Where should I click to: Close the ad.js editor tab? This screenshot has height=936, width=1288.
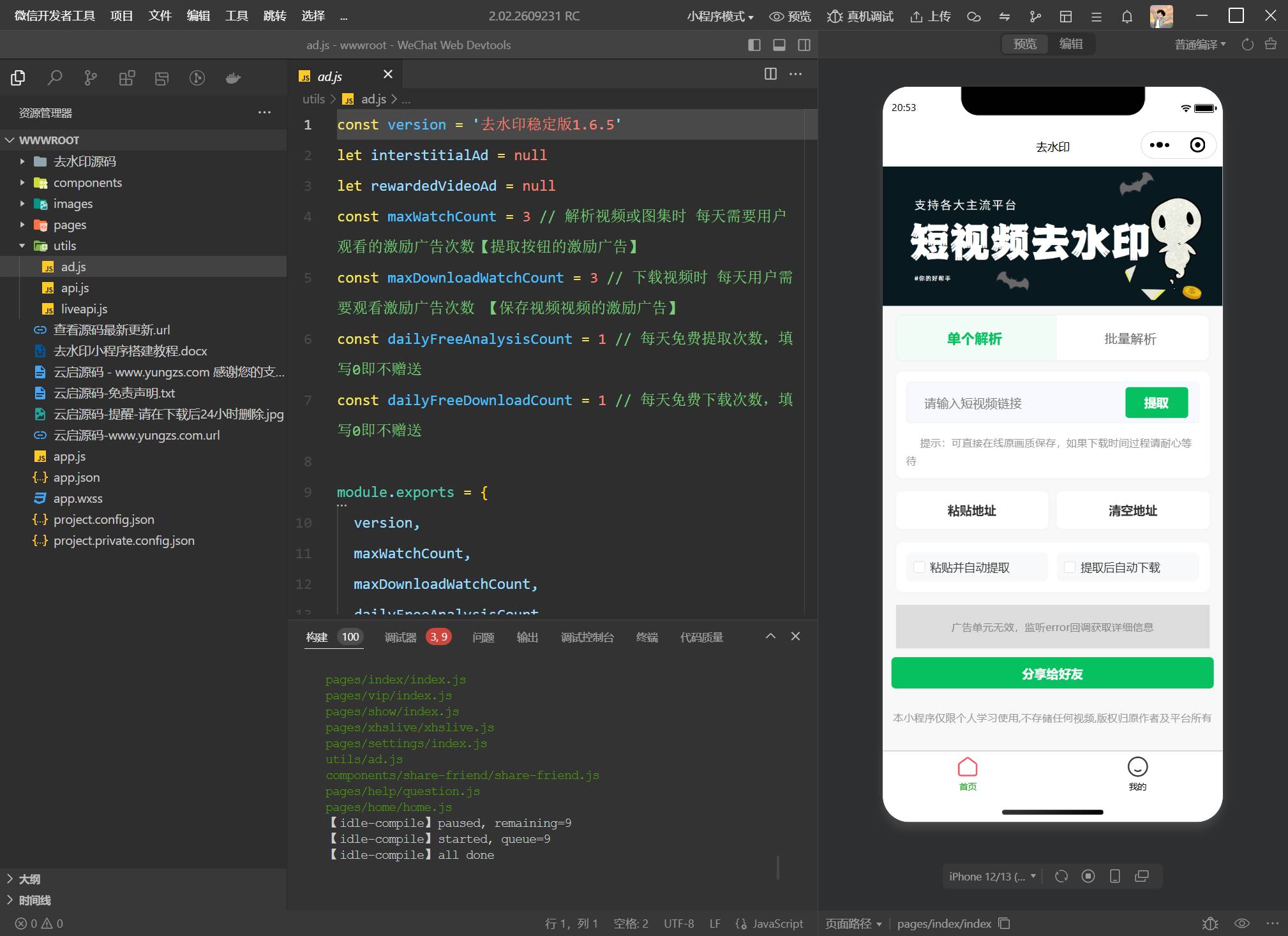(x=387, y=75)
